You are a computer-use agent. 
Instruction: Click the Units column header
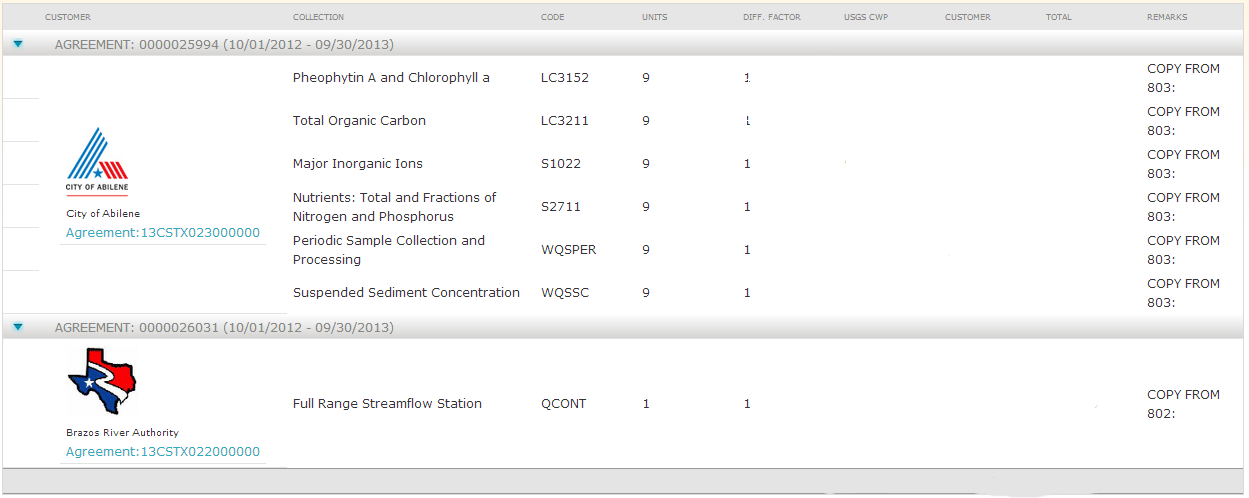654,17
